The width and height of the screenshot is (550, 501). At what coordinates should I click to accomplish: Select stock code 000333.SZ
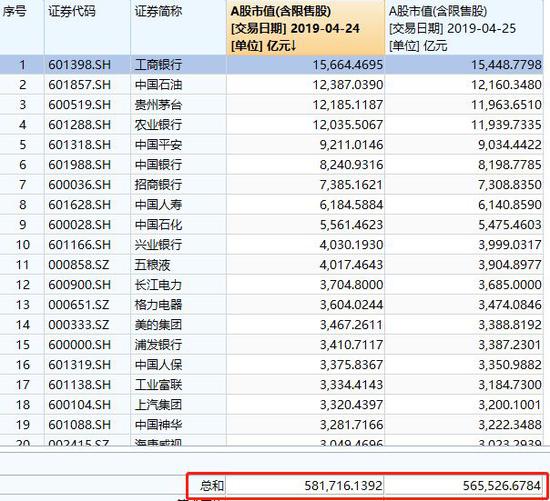tap(79, 325)
